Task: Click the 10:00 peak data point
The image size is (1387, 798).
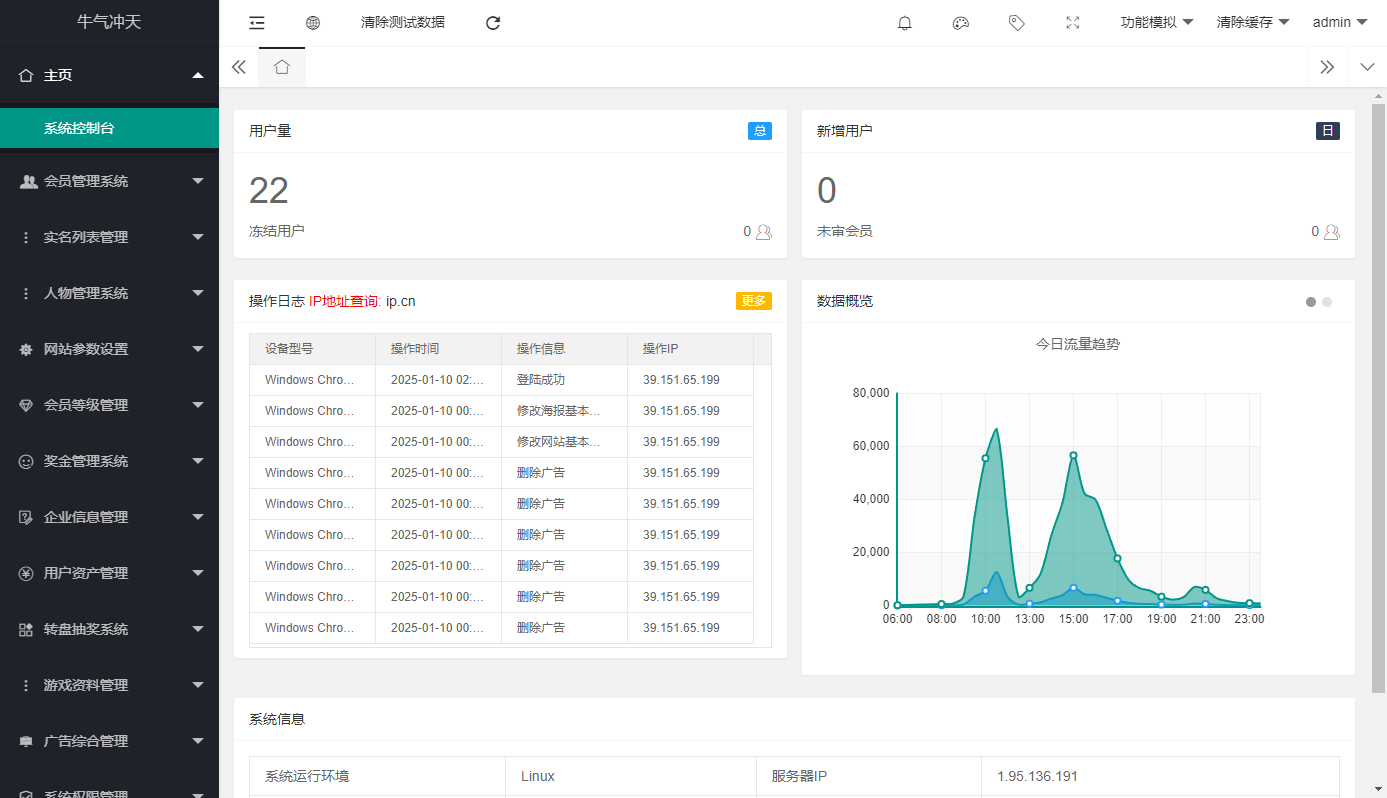Action: pos(985,458)
